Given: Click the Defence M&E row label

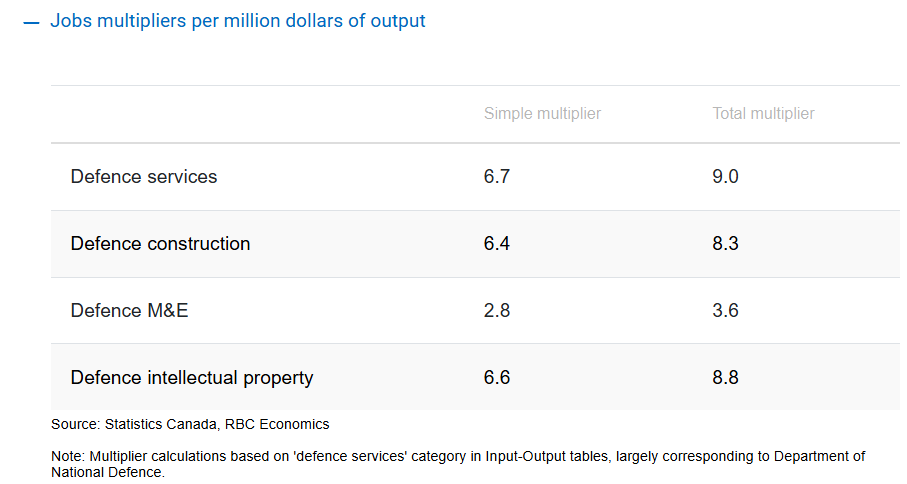Looking at the screenshot, I should (129, 311).
